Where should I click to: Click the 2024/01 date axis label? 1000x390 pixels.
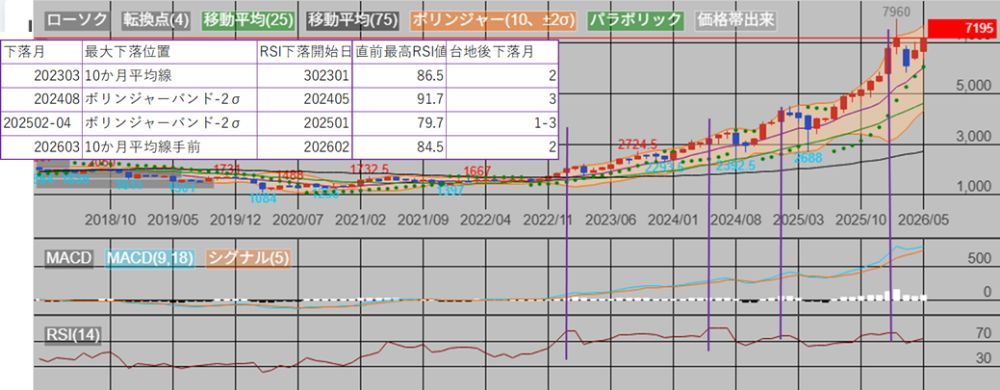pos(673,220)
